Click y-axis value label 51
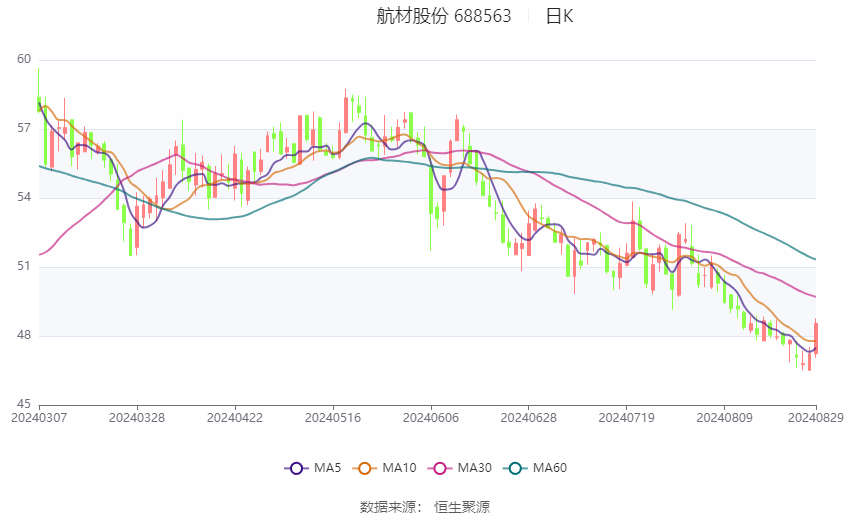 click(x=24, y=266)
